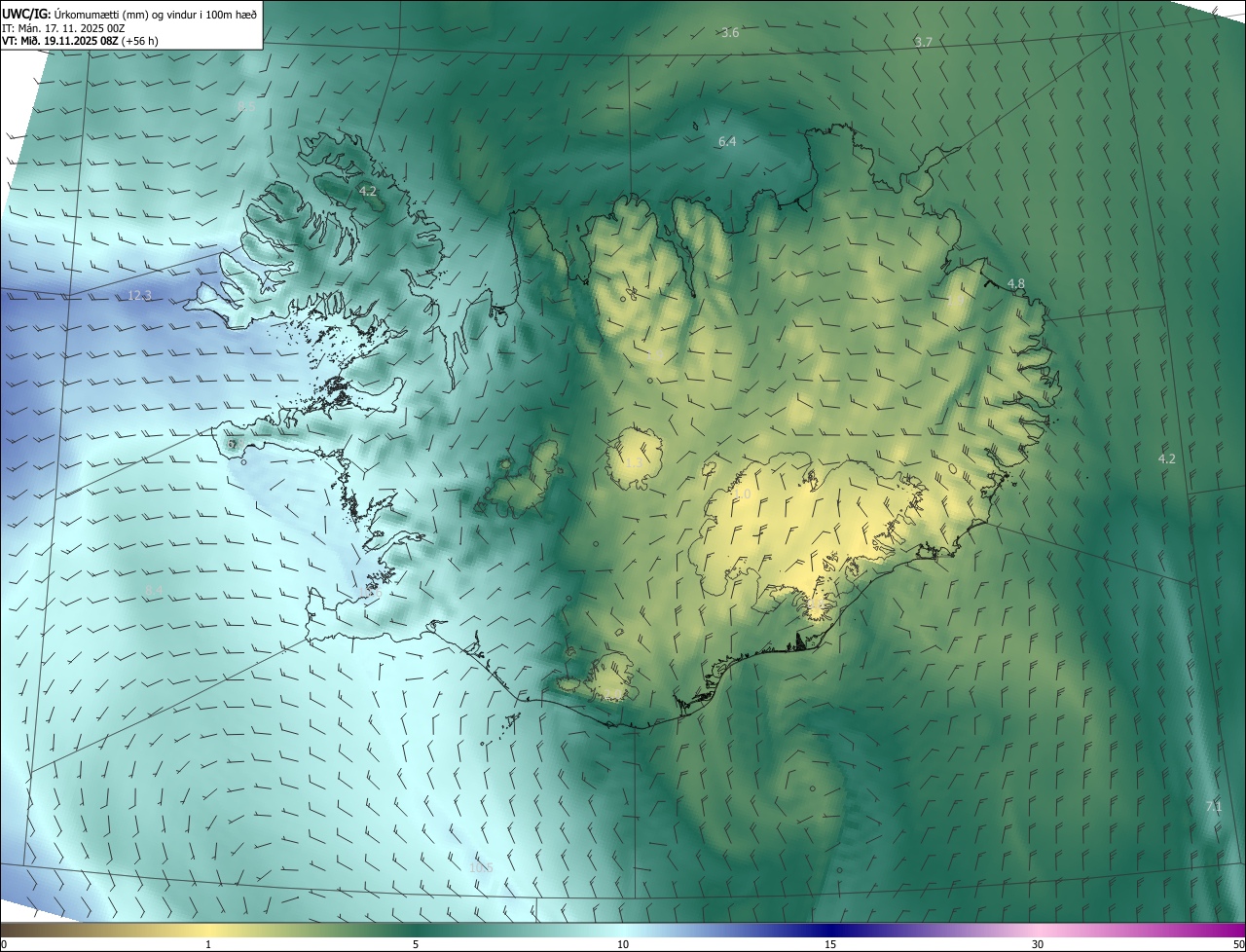1246x952 pixels.
Task: Click the 7.1 value label
Action: click(x=1214, y=807)
